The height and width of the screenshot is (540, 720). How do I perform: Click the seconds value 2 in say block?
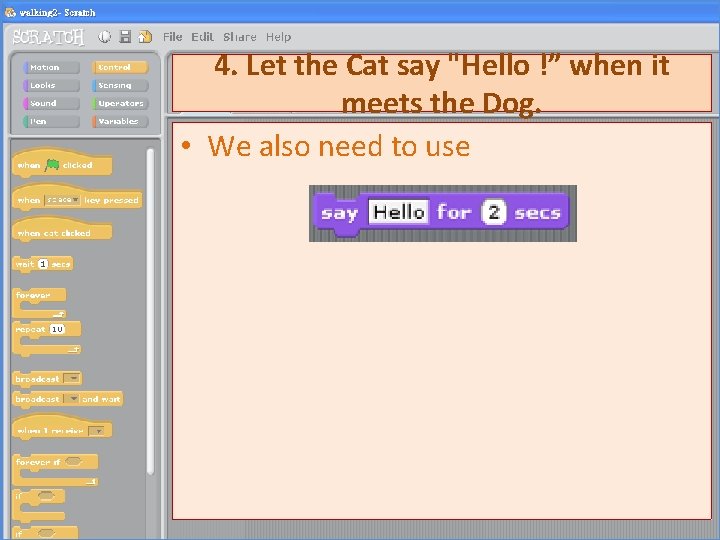point(494,212)
